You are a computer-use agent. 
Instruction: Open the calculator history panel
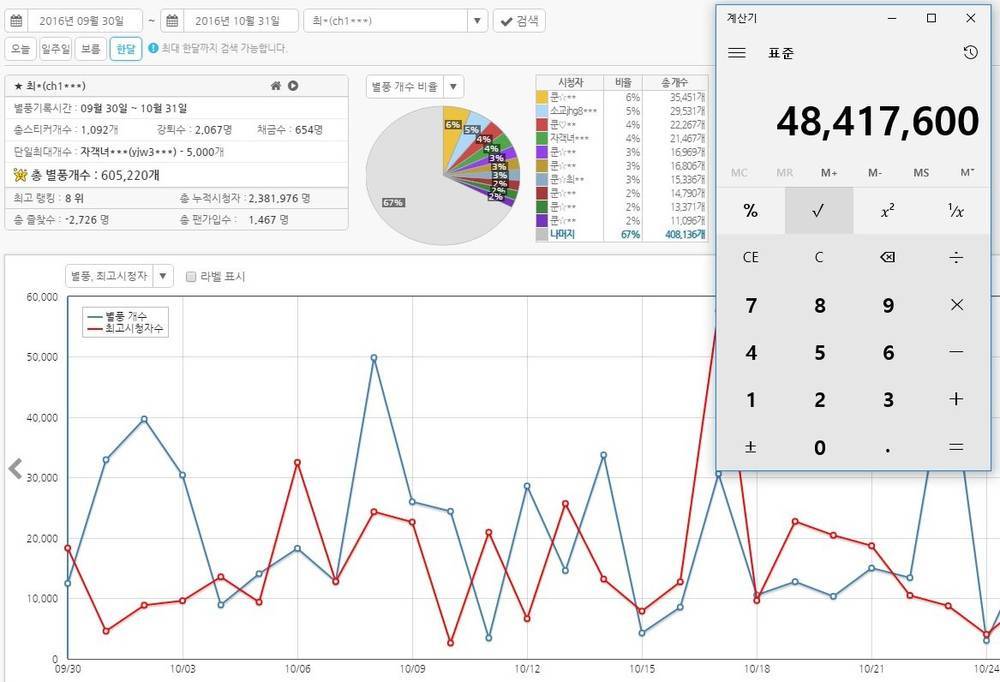(x=970, y=53)
